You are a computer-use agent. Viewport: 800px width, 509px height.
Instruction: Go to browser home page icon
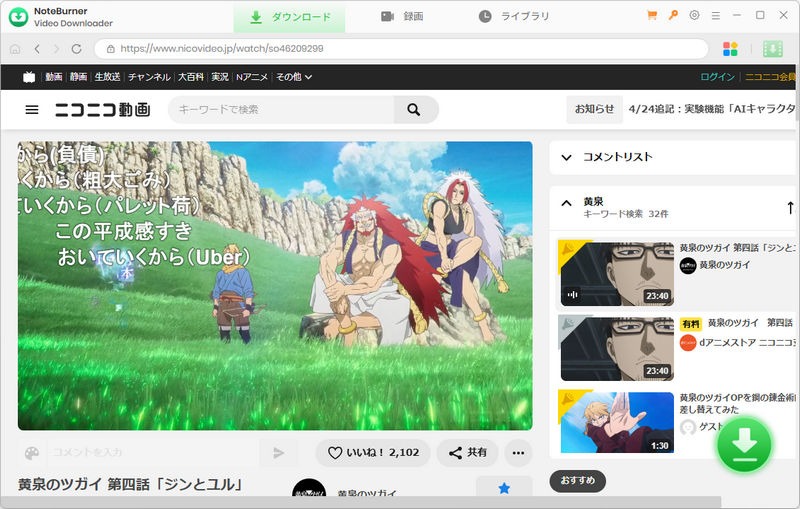15,49
